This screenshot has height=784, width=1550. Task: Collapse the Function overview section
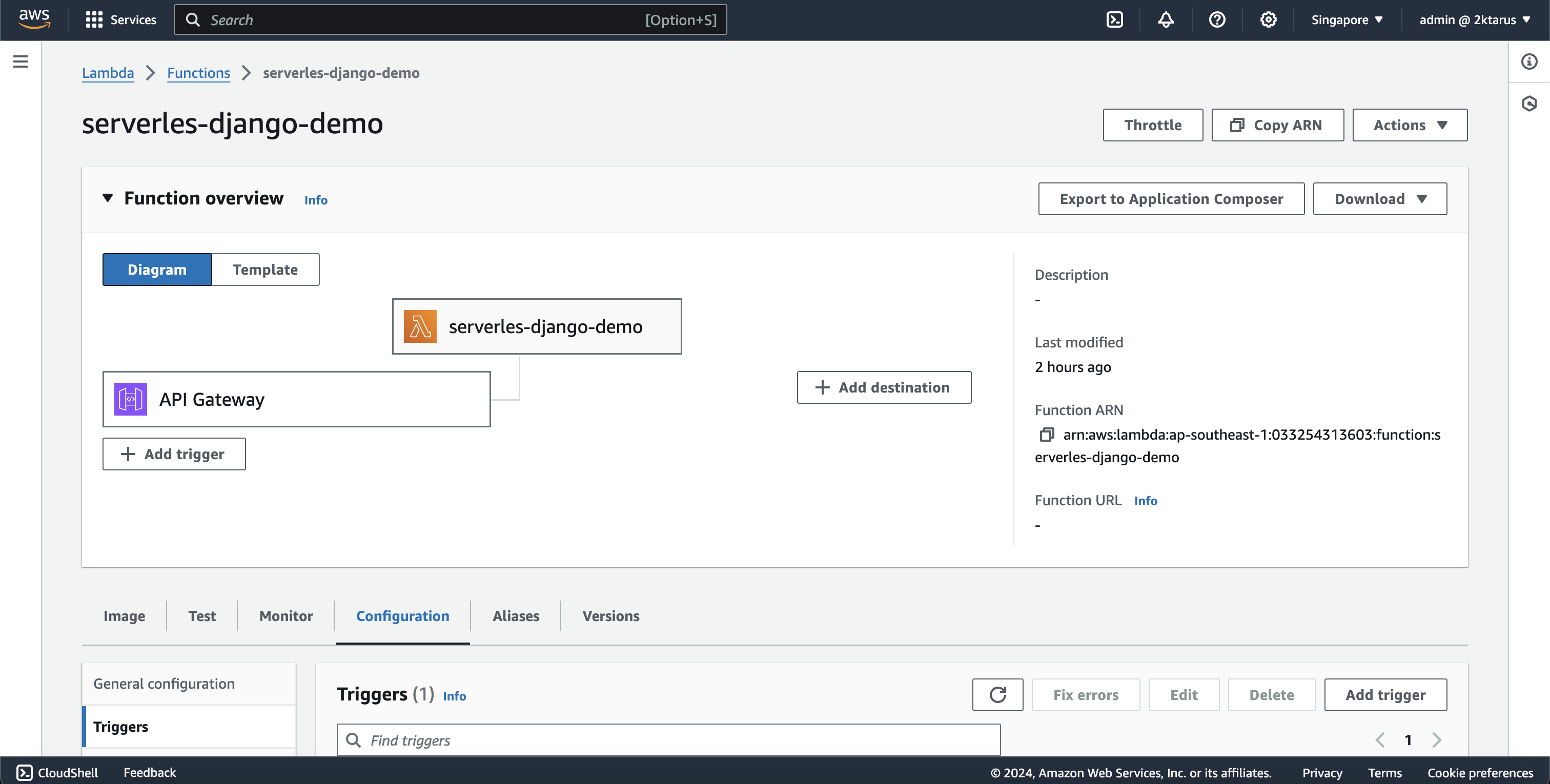108,198
